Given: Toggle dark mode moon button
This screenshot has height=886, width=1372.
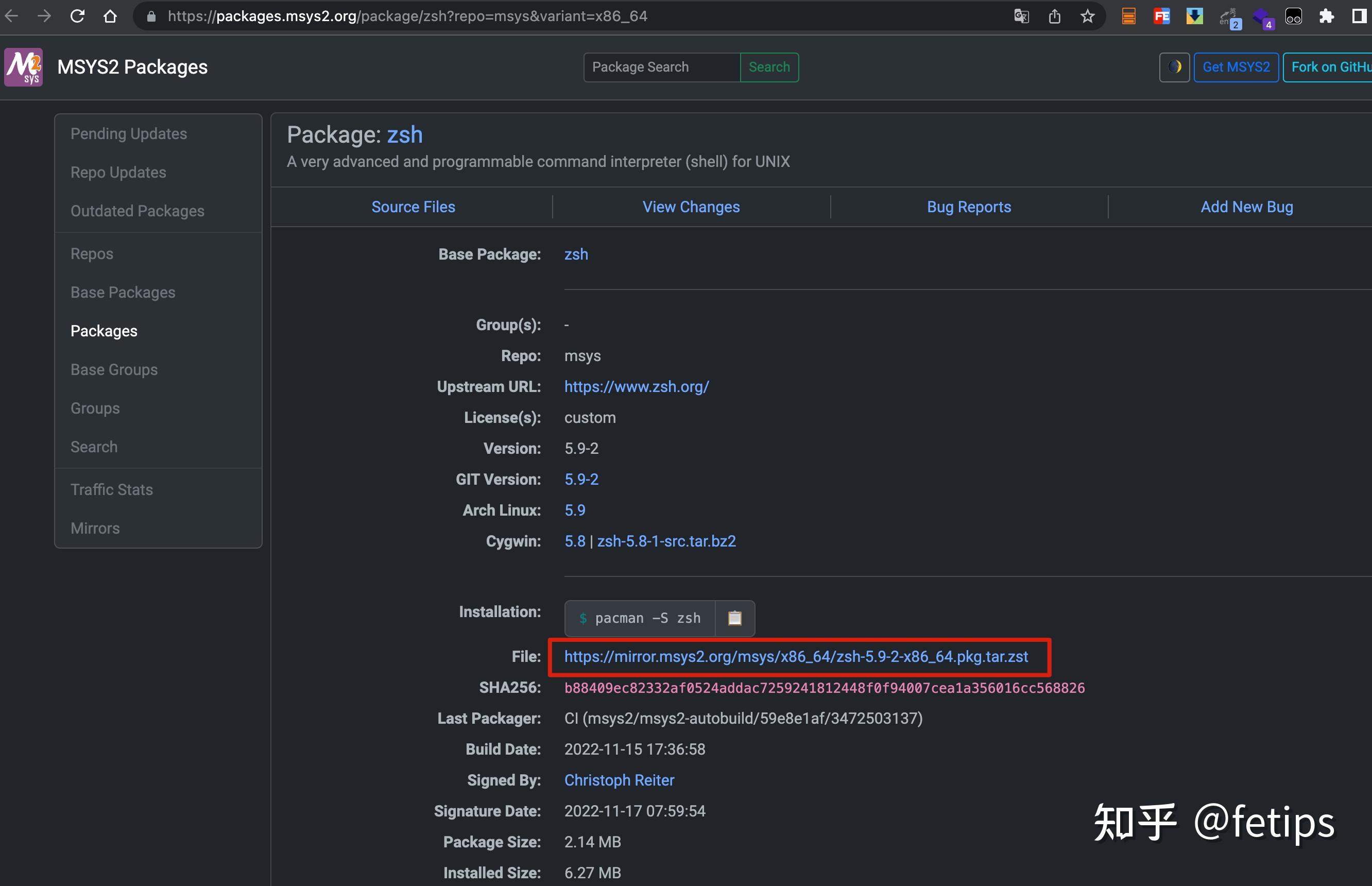Looking at the screenshot, I should click(1174, 67).
